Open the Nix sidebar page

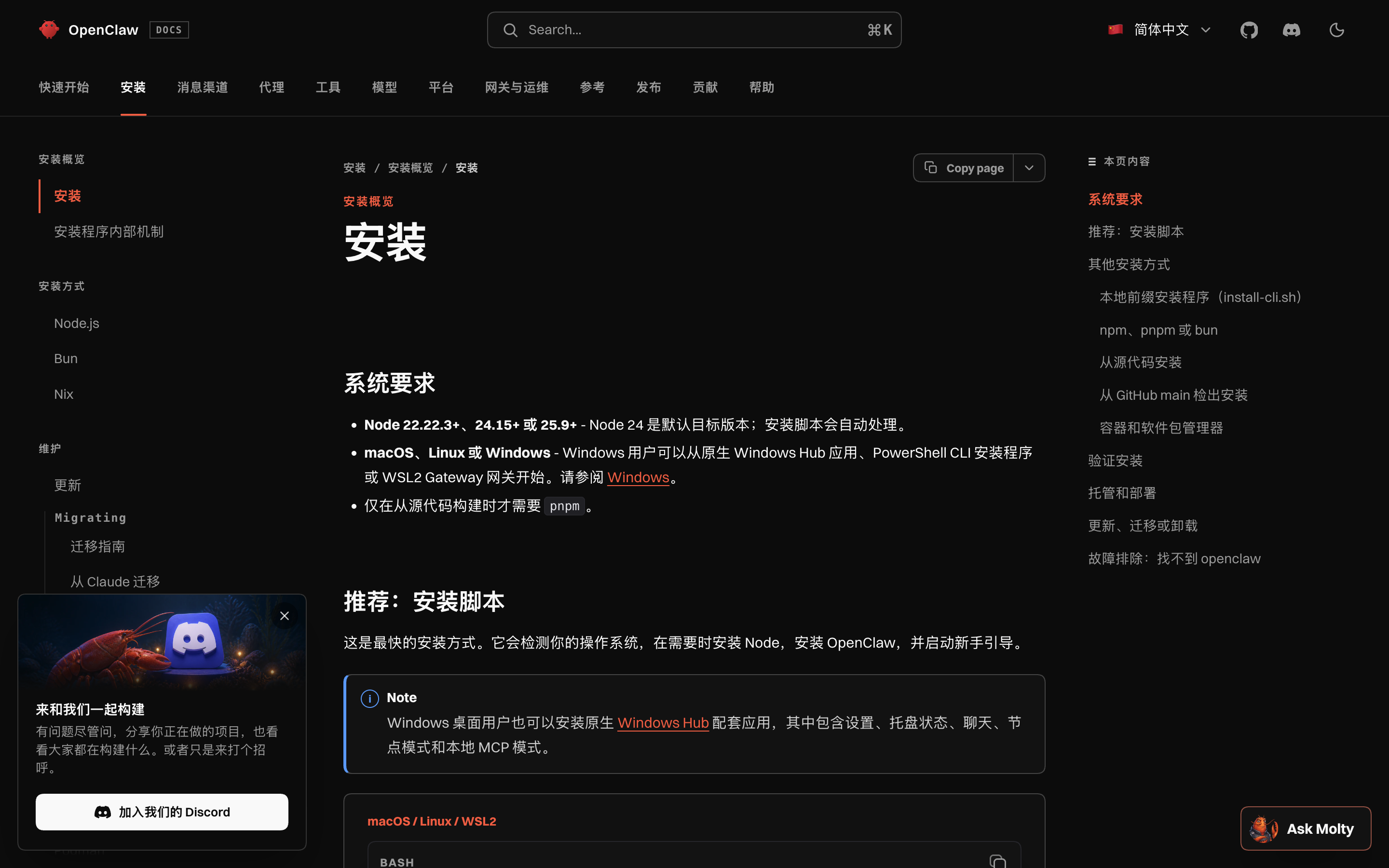pyautogui.click(x=63, y=394)
